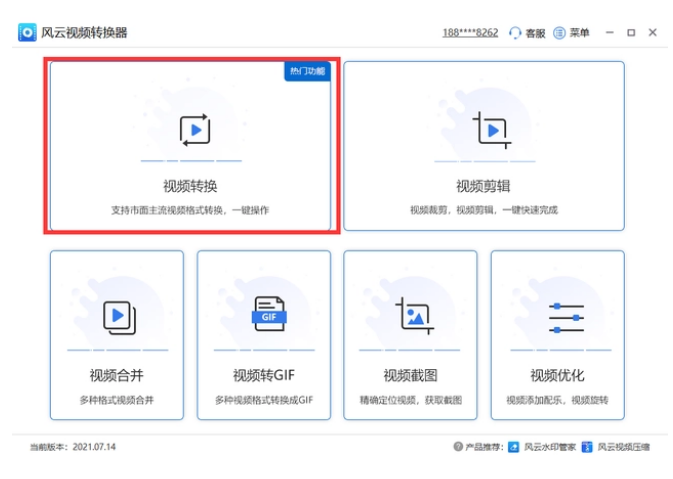Click the 视频截图 crop-image icon
673x479 pixels.
[414, 316]
